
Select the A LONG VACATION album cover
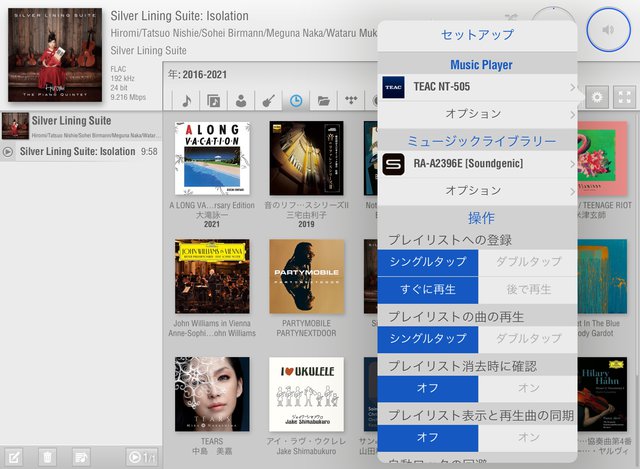(212, 158)
